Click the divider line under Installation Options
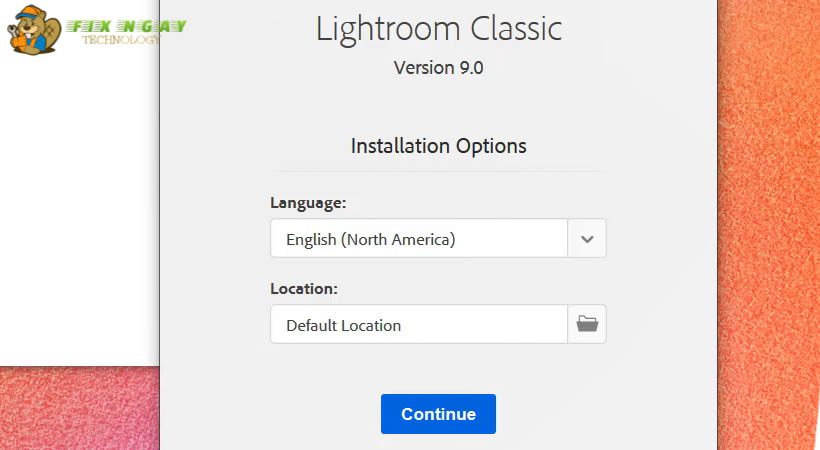The height and width of the screenshot is (450, 820). pyautogui.click(x=438, y=171)
